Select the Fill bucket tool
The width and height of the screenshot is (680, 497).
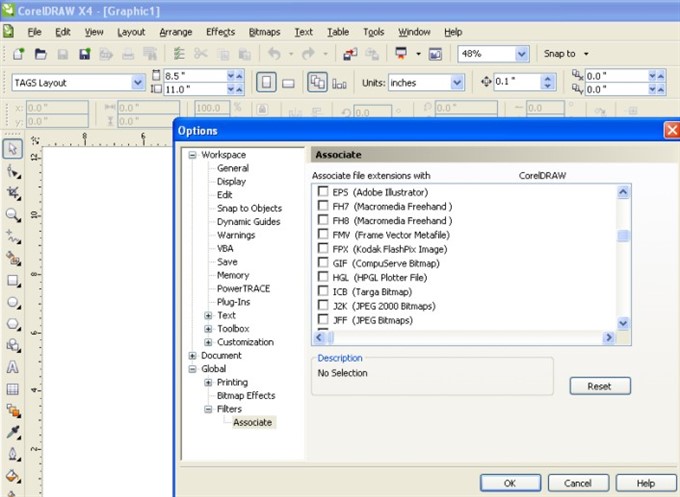pyautogui.click(x=13, y=476)
